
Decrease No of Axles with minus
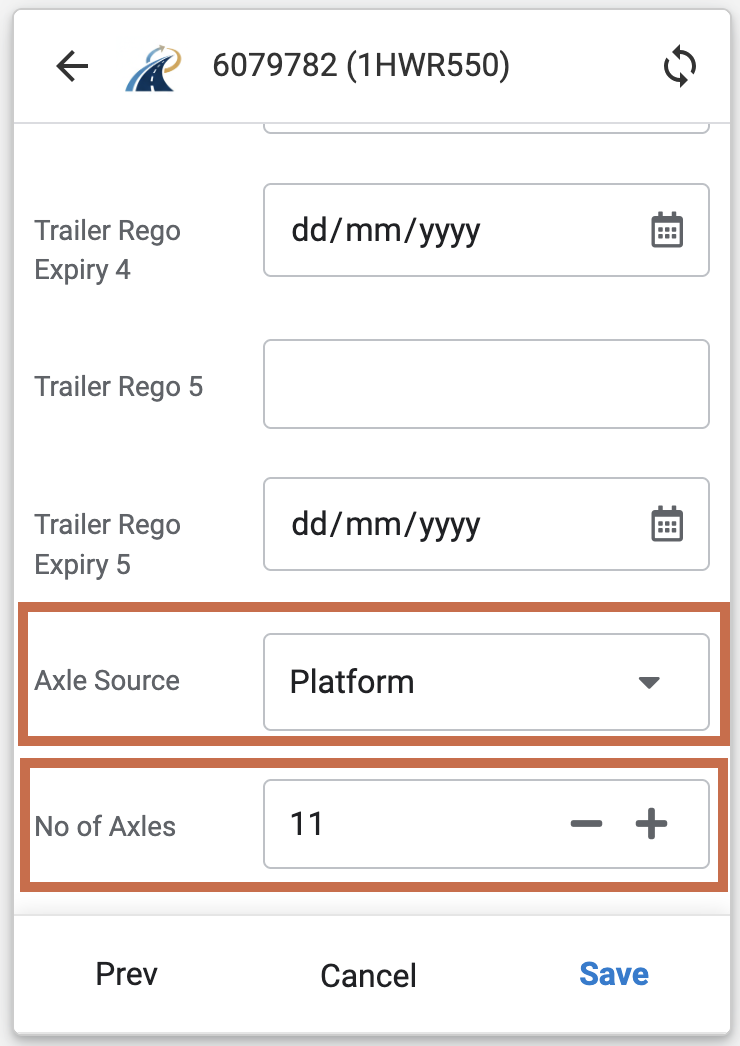click(587, 824)
